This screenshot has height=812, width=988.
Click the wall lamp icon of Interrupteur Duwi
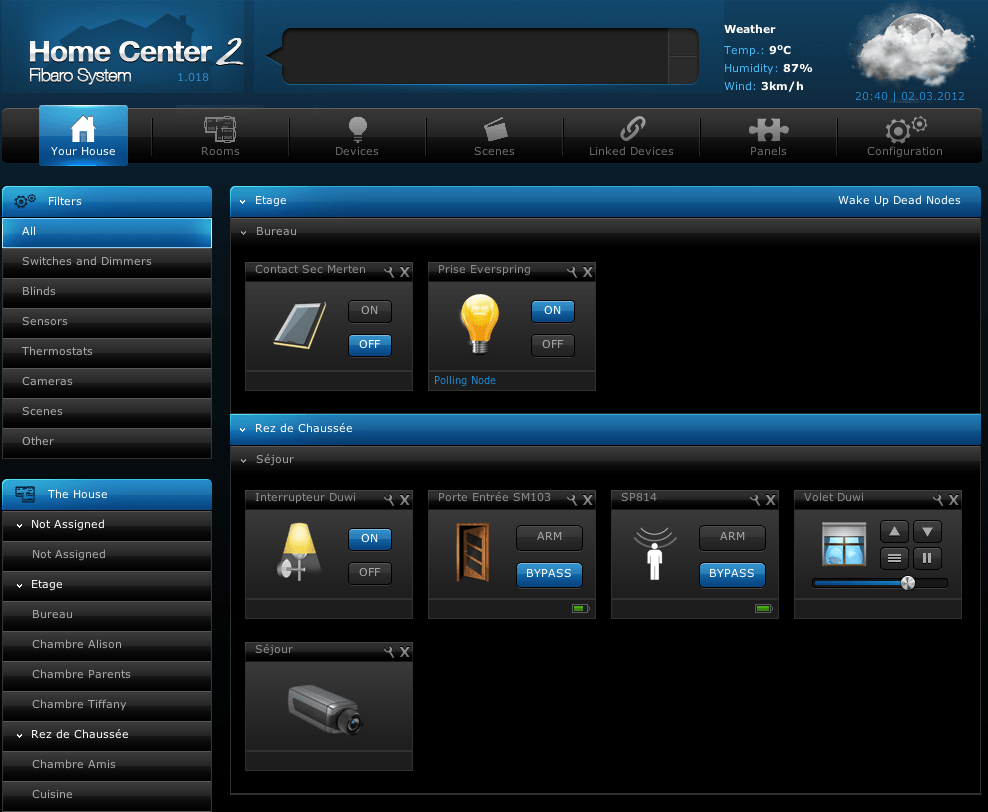298,551
